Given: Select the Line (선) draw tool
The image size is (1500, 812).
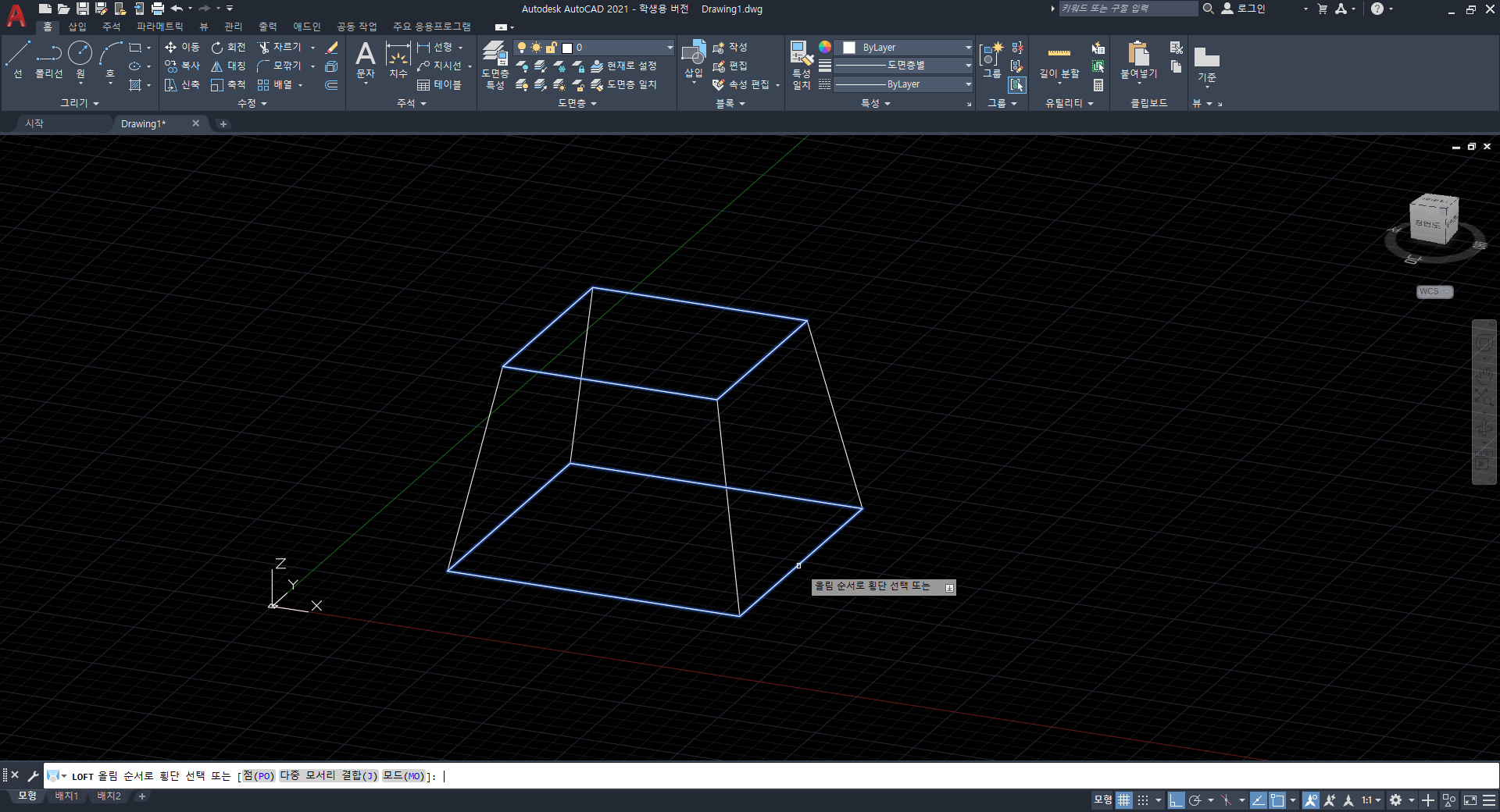Looking at the screenshot, I should (18, 59).
